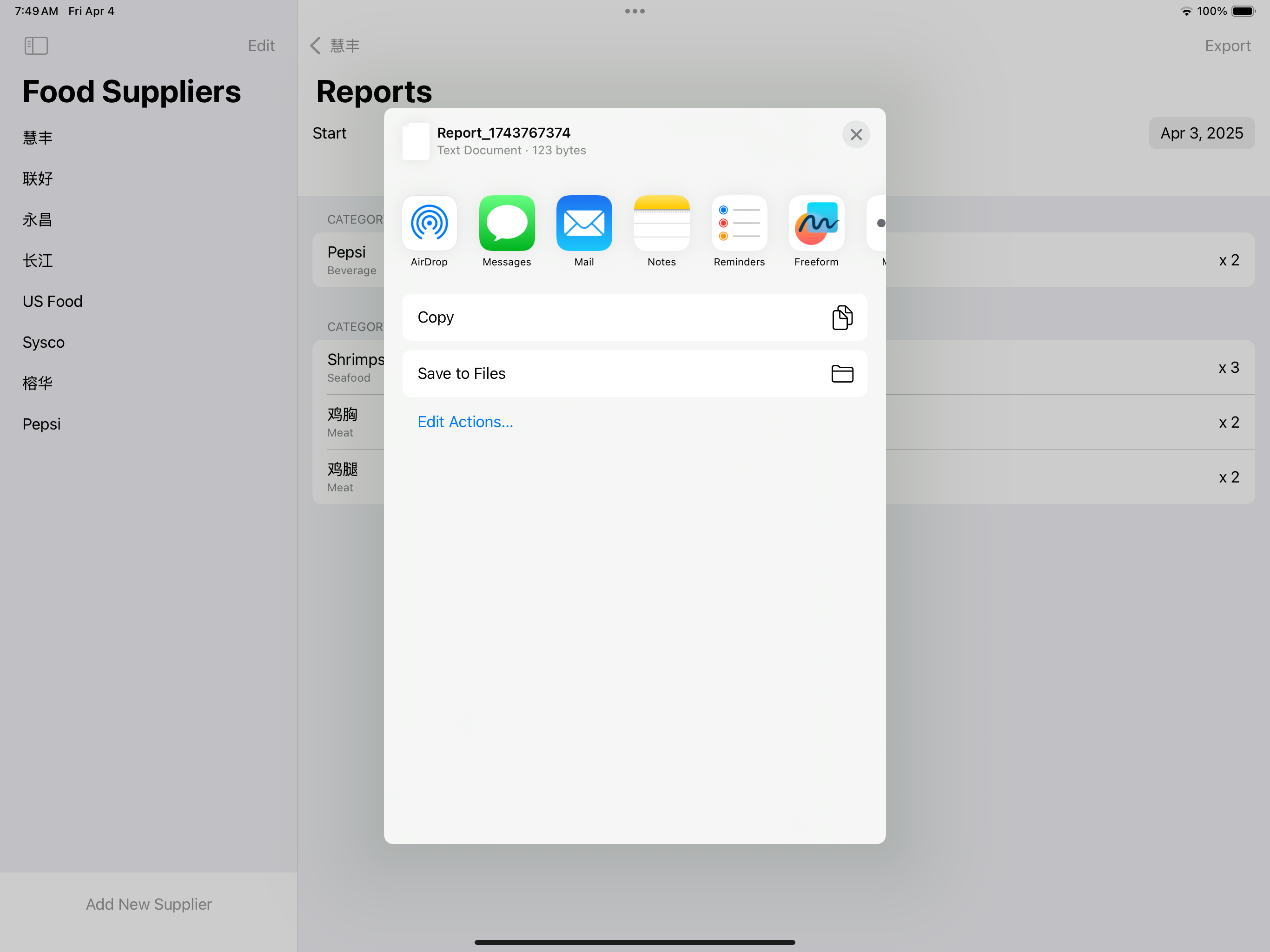Click the 鸡胸 Meat report row
The image size is (1270, 952).
click(x=783, y=422)
